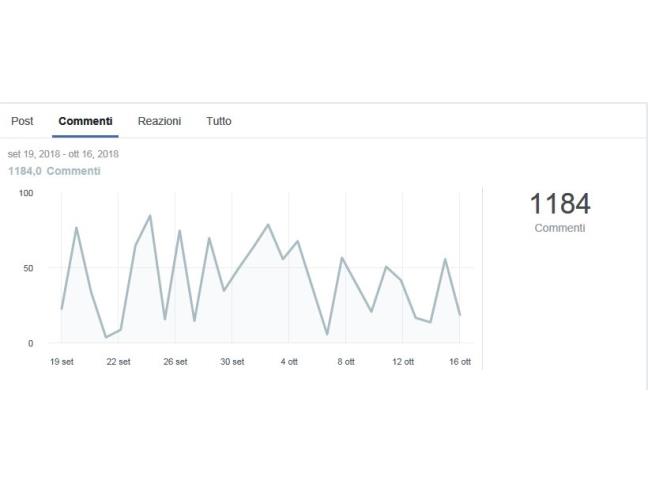Click the highest peak of the comments line
The image size is (648, 492).
[x=150, y=215]
